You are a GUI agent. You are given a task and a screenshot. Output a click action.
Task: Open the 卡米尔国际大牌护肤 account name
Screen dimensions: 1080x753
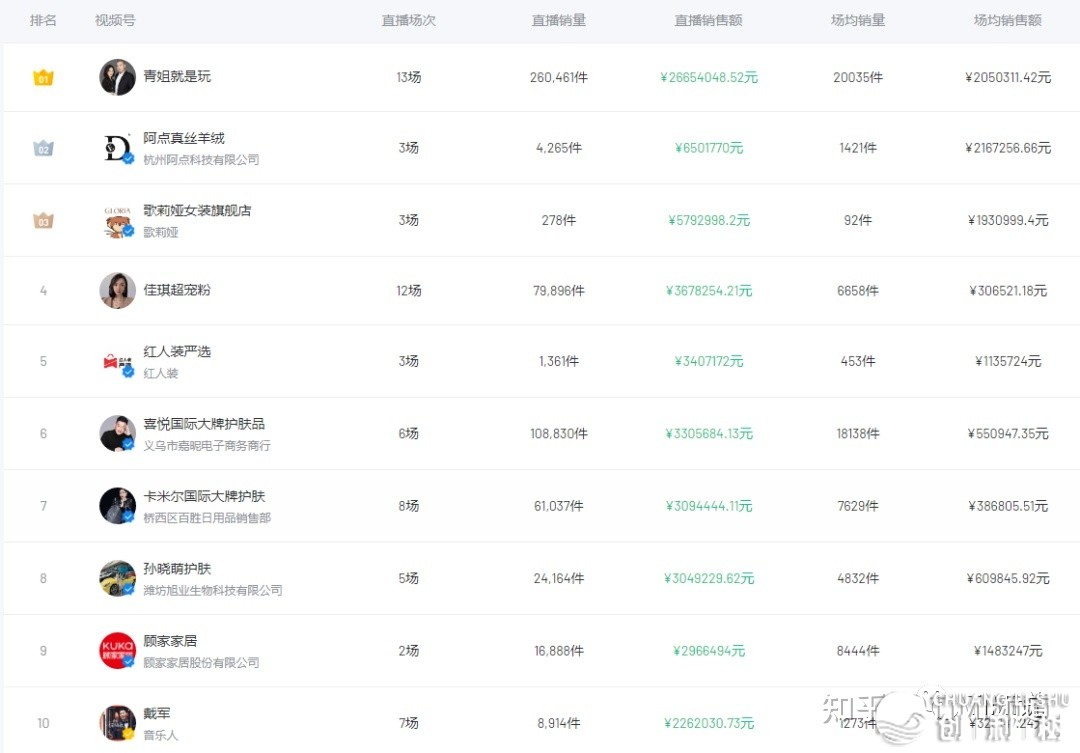point(204,496)
